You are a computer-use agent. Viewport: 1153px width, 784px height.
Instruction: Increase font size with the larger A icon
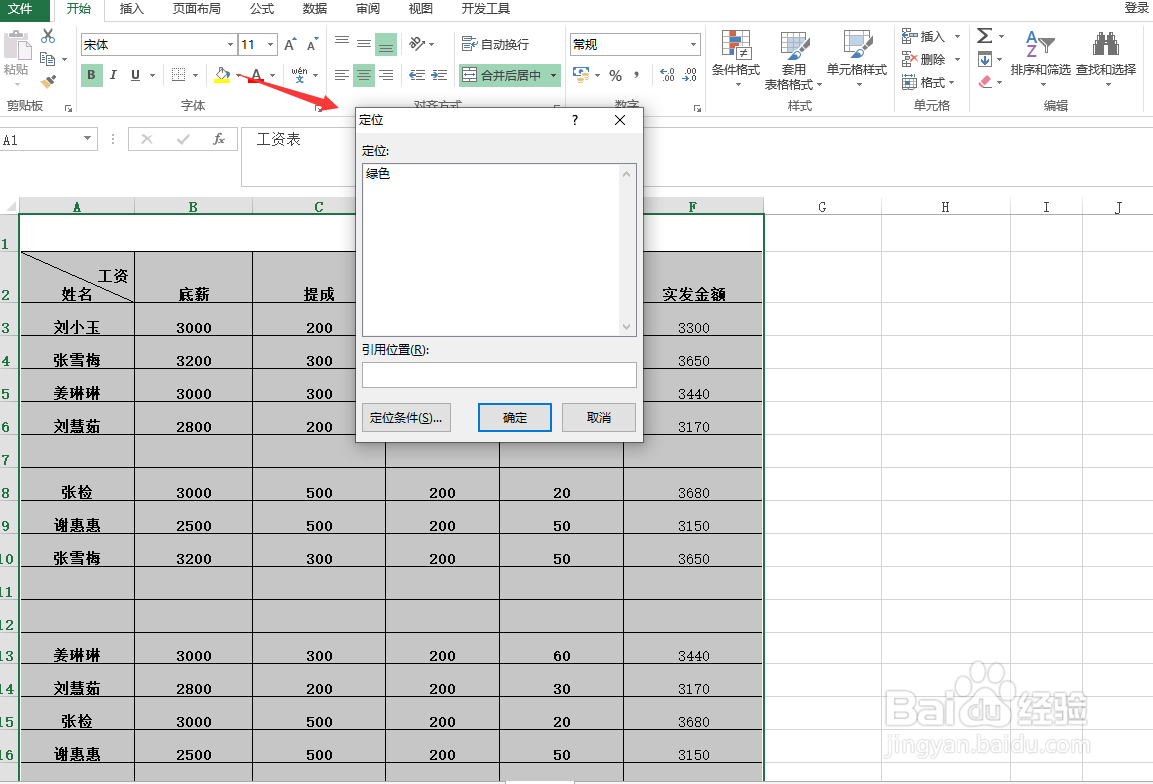click(290, 45)
